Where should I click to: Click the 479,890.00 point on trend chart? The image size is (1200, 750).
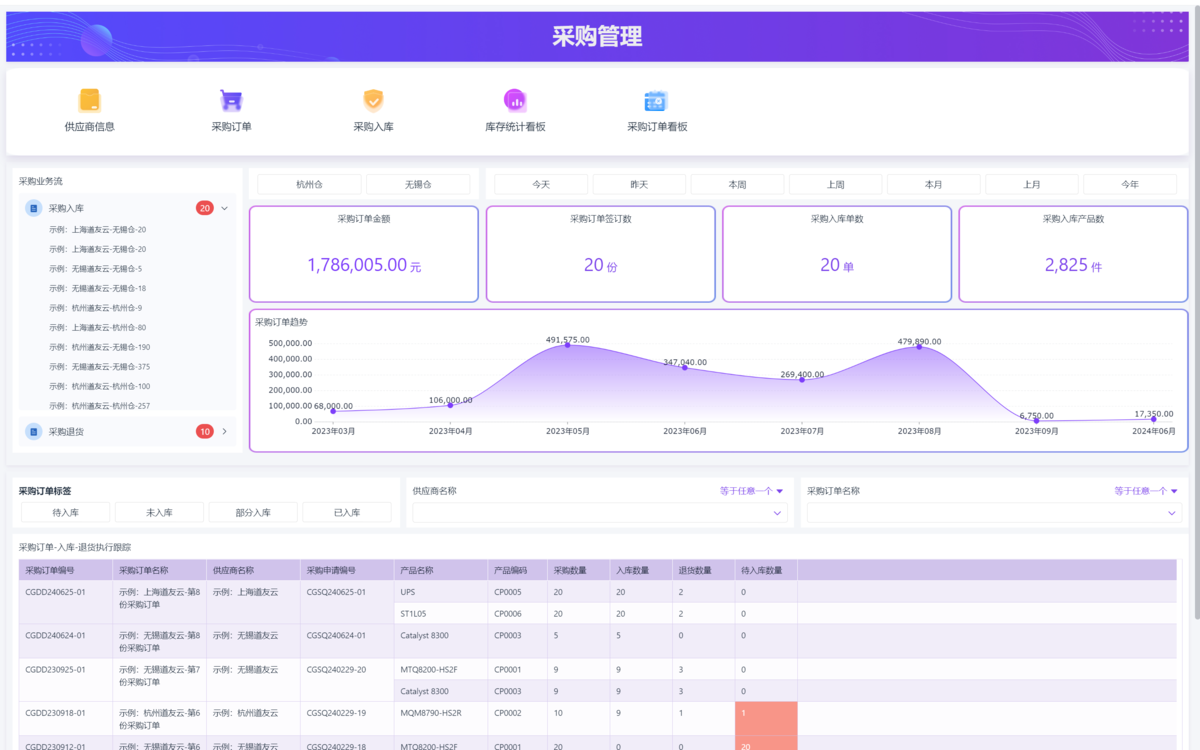tap(918, 347)
